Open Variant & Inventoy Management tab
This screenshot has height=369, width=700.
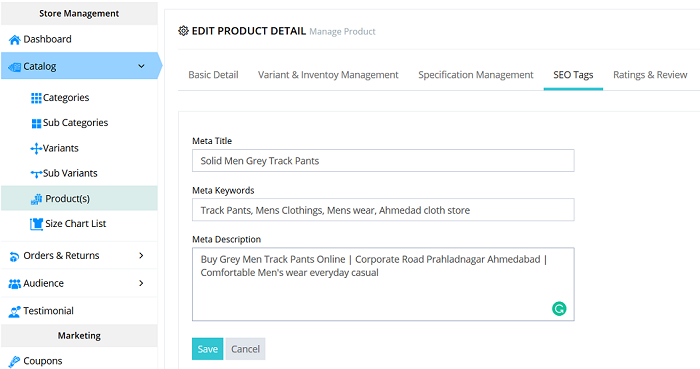(328, 75)
